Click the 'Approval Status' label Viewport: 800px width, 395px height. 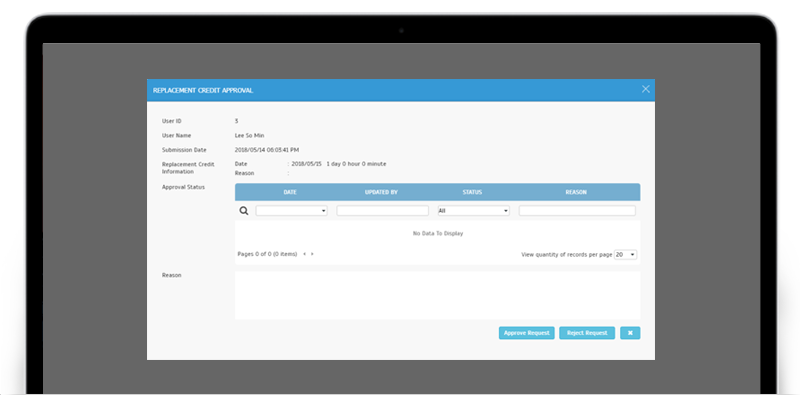(x=183, y=187)
